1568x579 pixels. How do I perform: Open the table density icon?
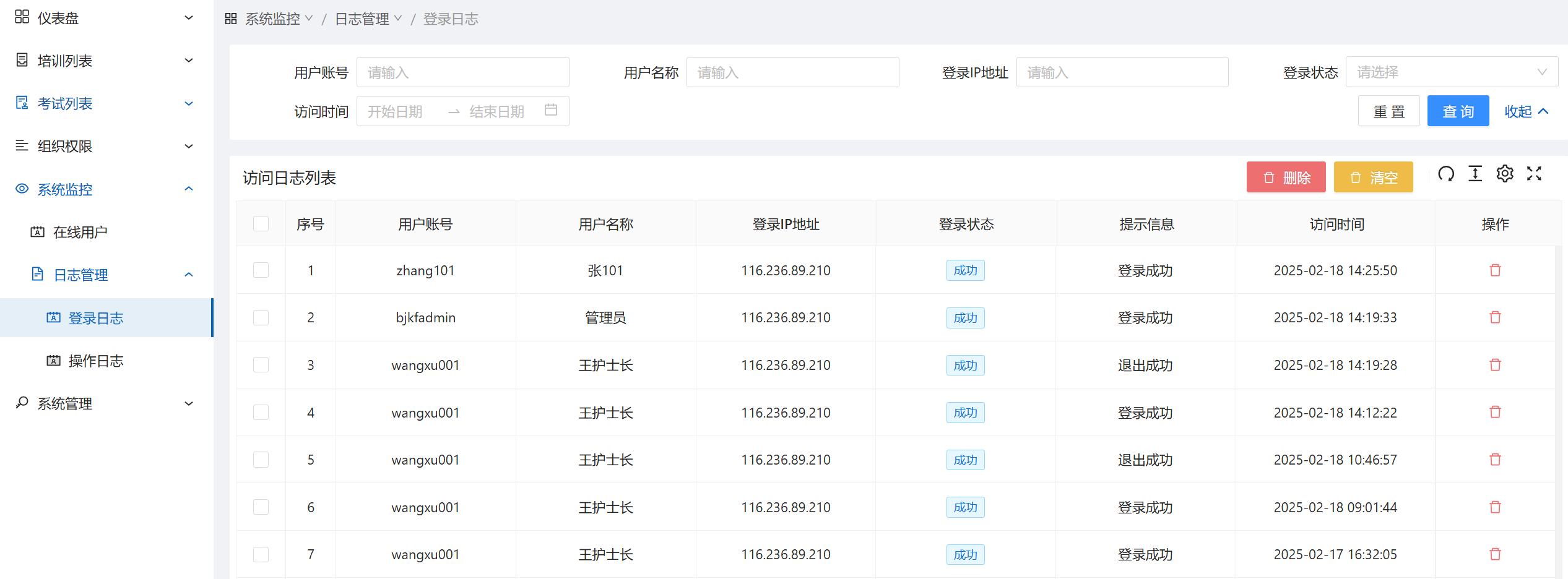tap(1475, 174)
